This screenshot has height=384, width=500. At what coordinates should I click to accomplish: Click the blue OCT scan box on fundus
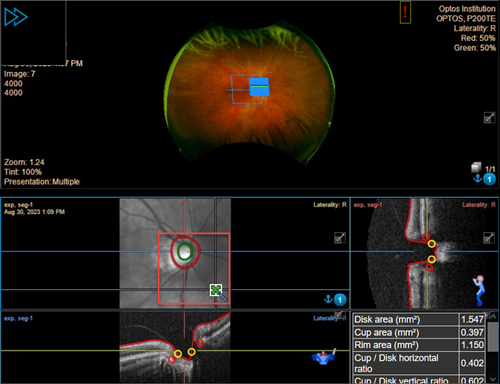(x=259, y=87)
